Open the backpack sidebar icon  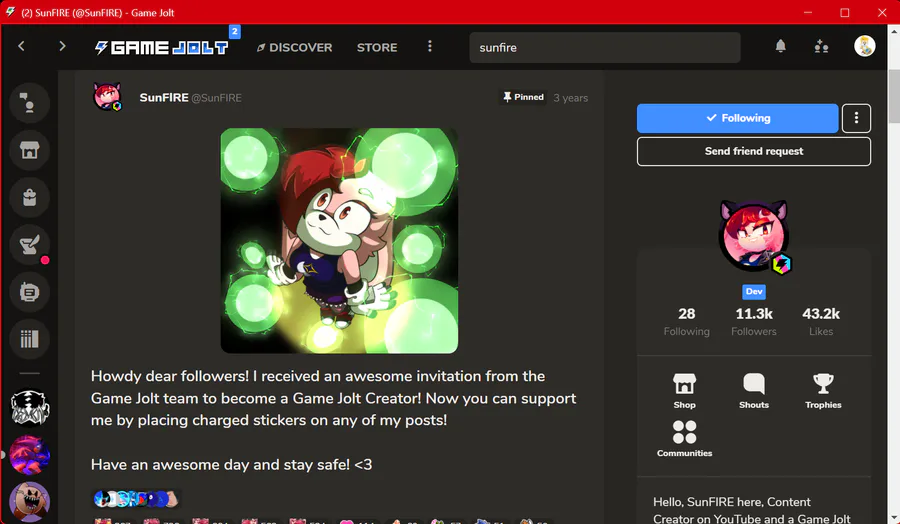pos(29,197)
